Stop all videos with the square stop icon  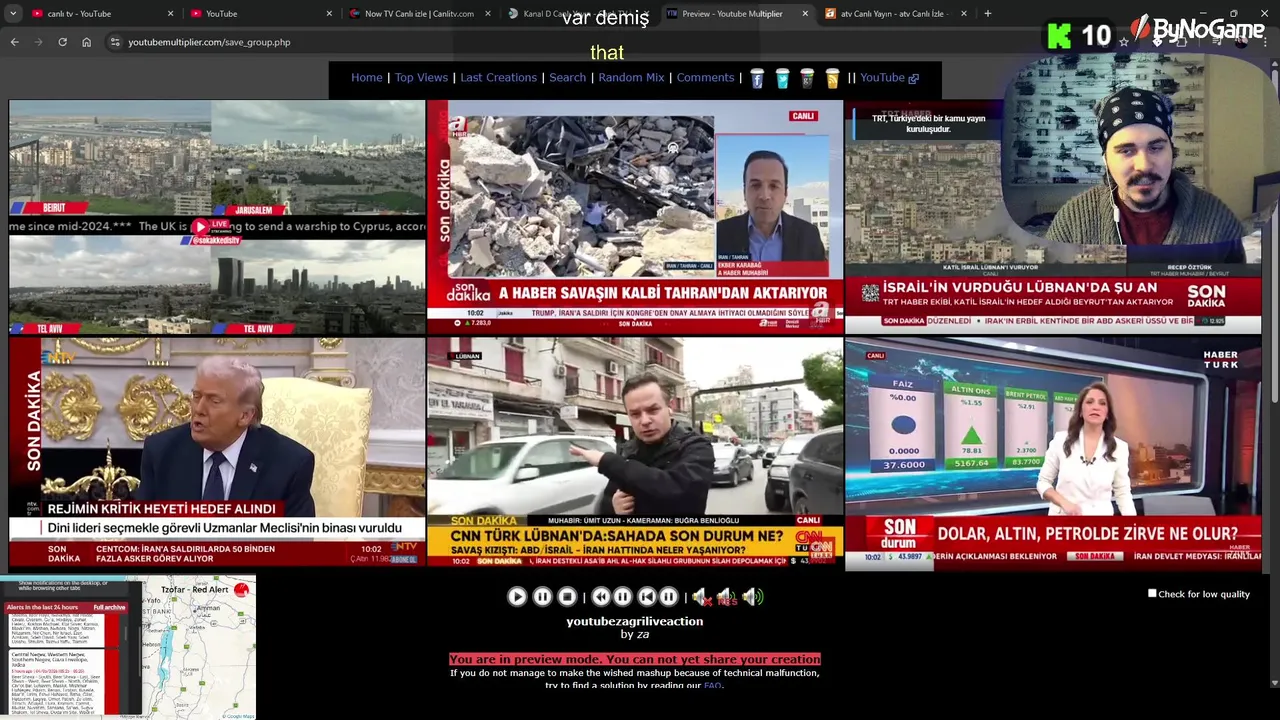click(567, 597)
